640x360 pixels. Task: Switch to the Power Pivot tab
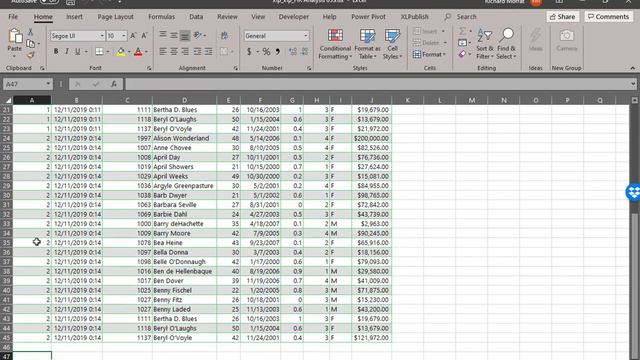368,17
